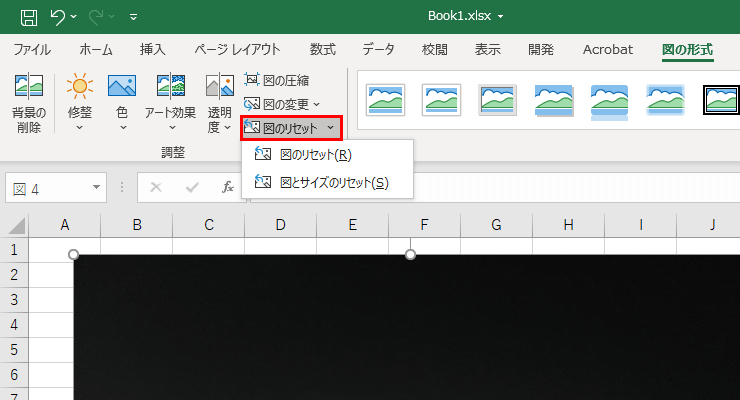Open the ファイル tab
740x400 pixels.
coord(32,50)
